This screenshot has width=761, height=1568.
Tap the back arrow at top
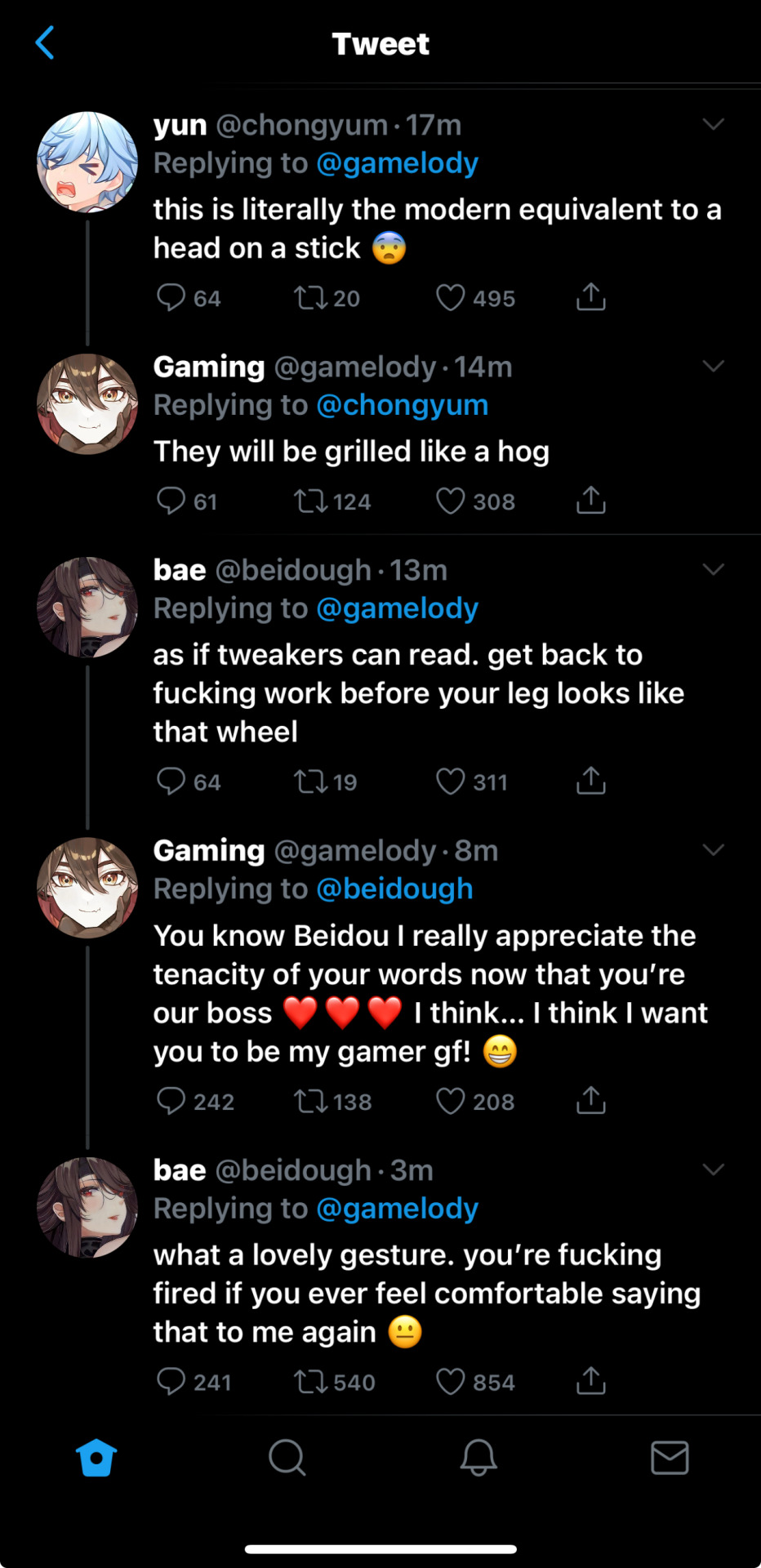point(46,43)
